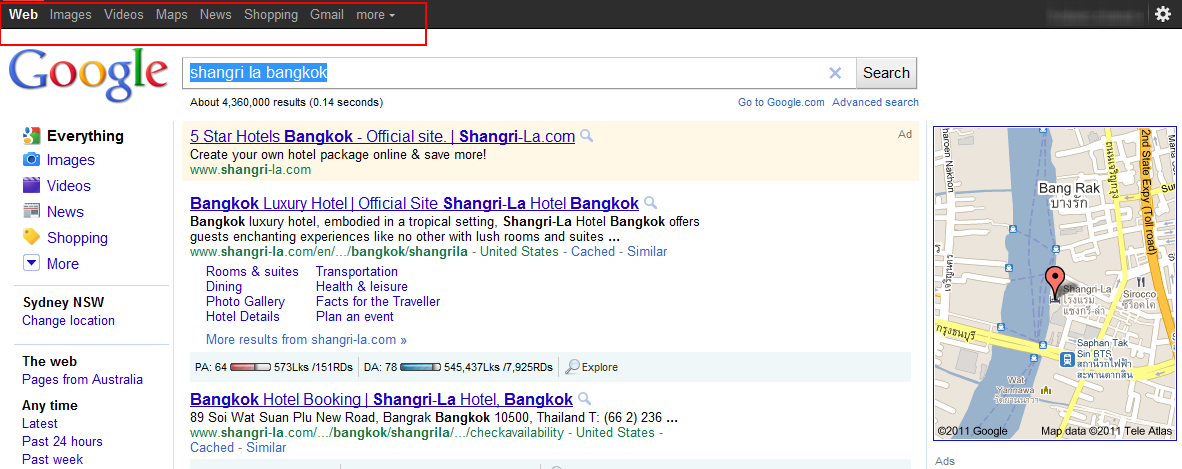Open the settings gear icon
Screen dimensions: 1182x469
1163,14
